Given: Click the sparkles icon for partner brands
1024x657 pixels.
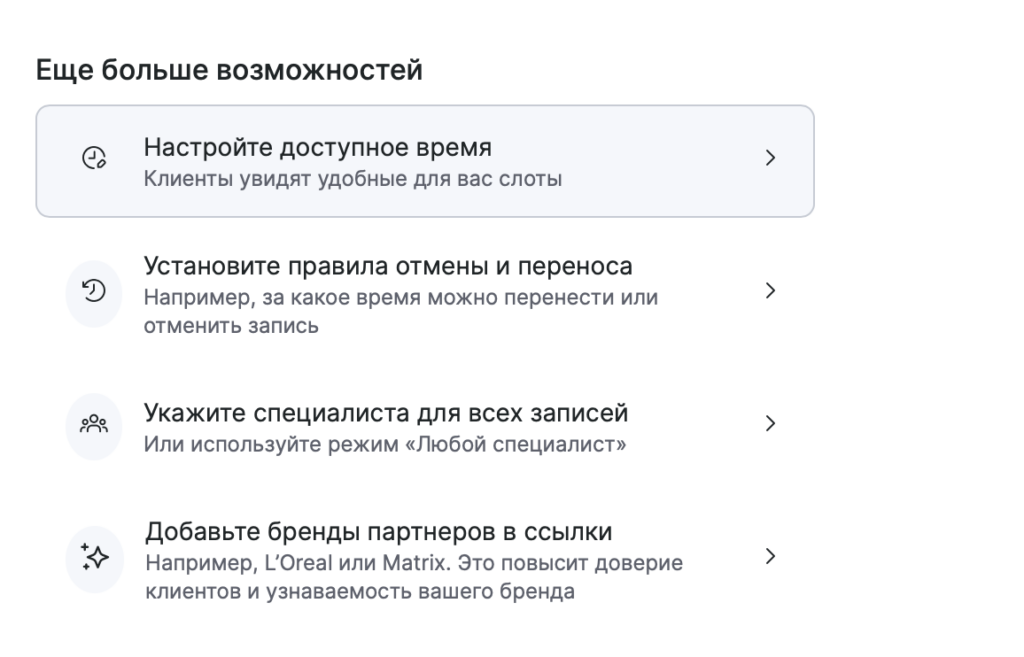Looking at the screenshot, I should pos(93,556).
